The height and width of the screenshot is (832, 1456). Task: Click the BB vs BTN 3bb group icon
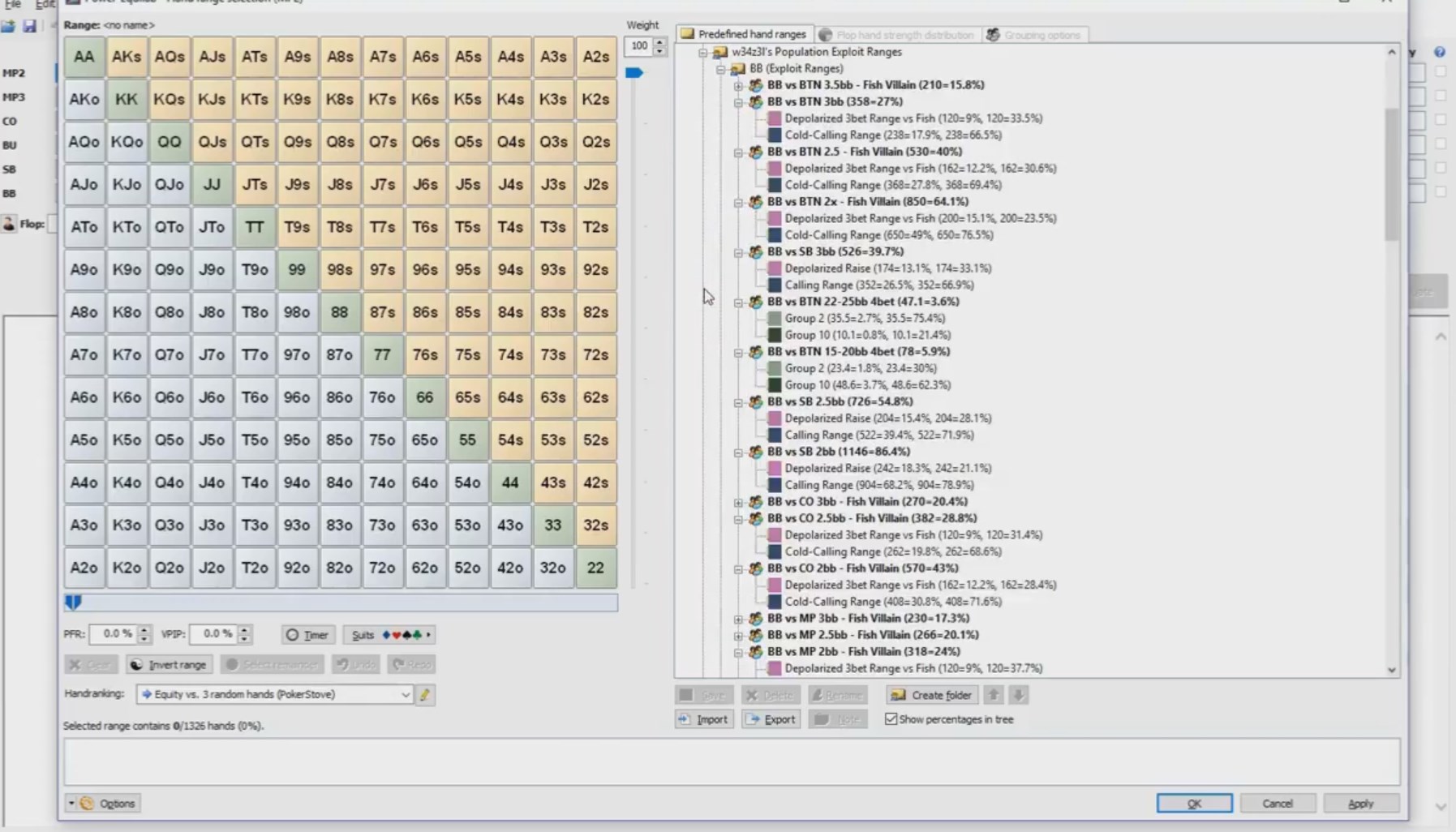click(x=755, y=101)
